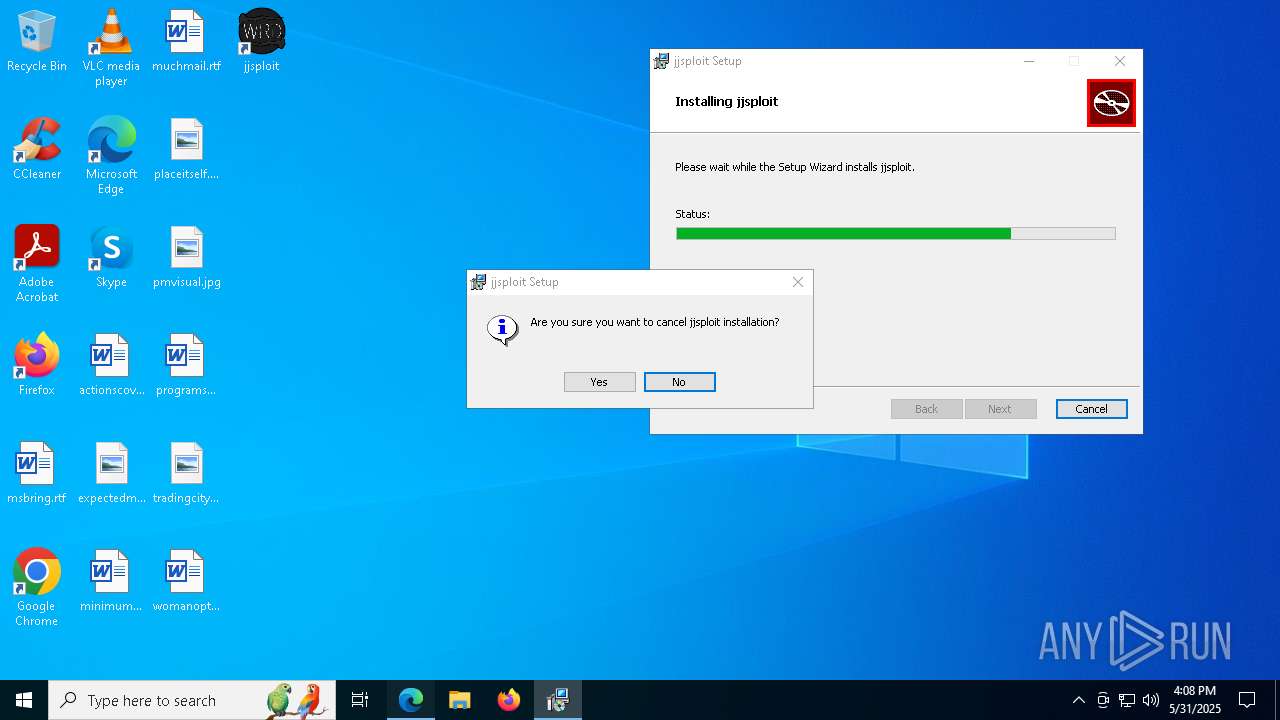Viewport: 1280px width, 720px height.
Task: Select the CCleaner desktop shortcut
Action: click(37, 149)
